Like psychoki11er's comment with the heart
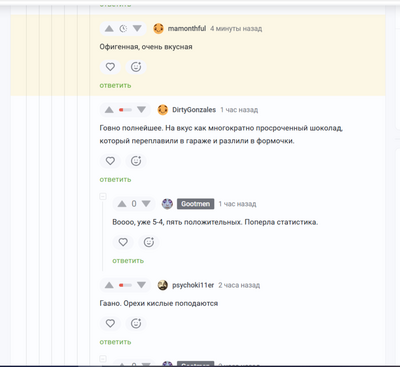 tap(110, 323)
